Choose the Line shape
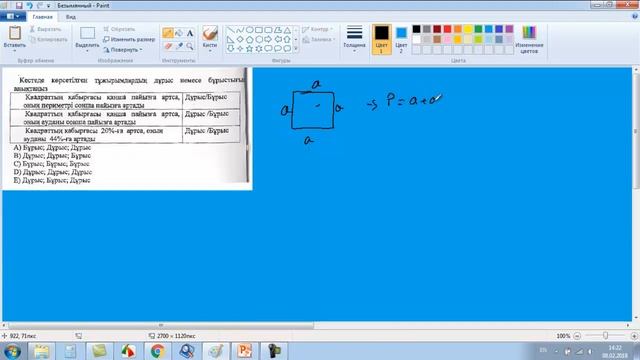 tap(231, 30)
